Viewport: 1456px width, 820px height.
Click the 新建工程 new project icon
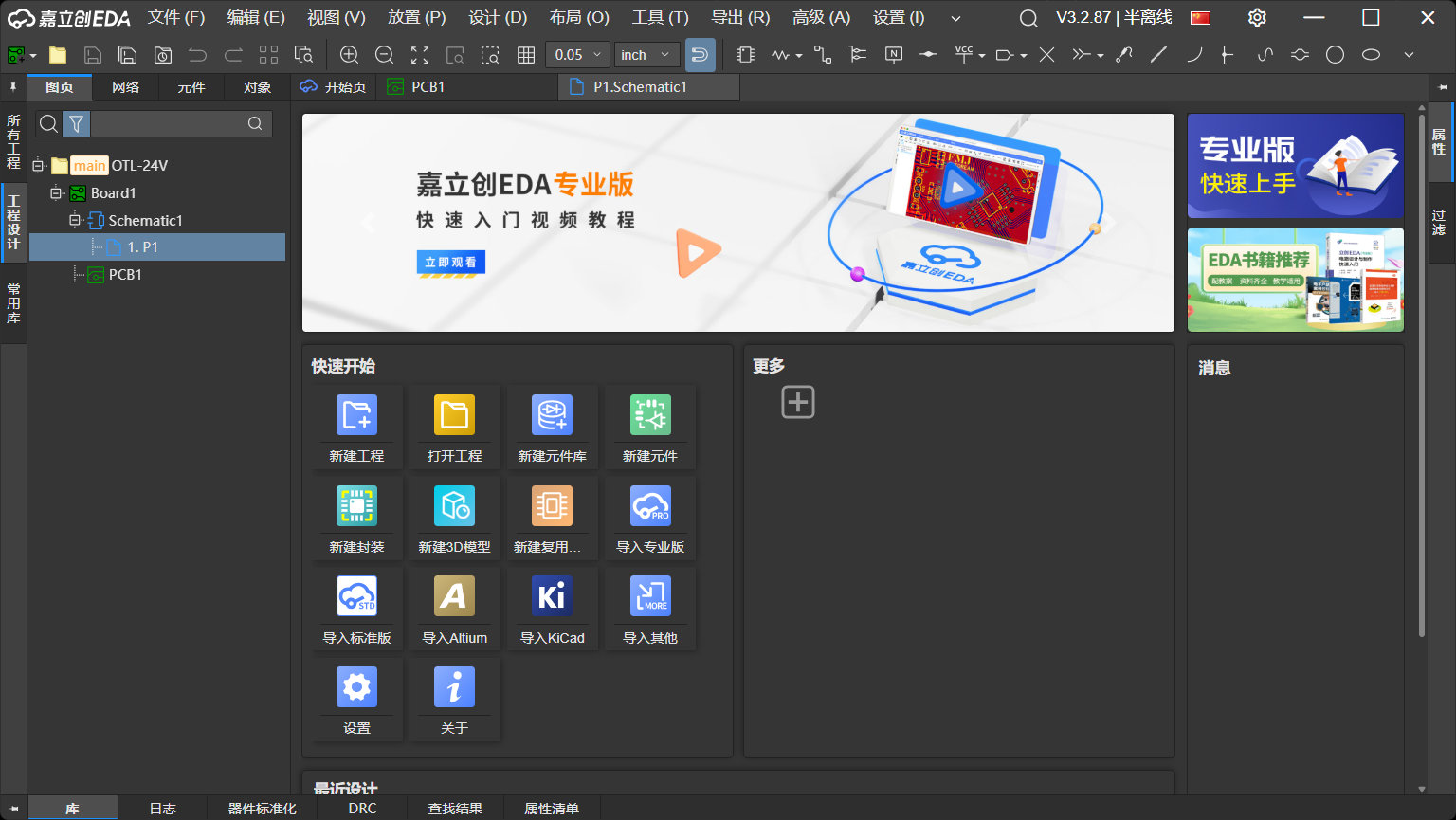356,415
